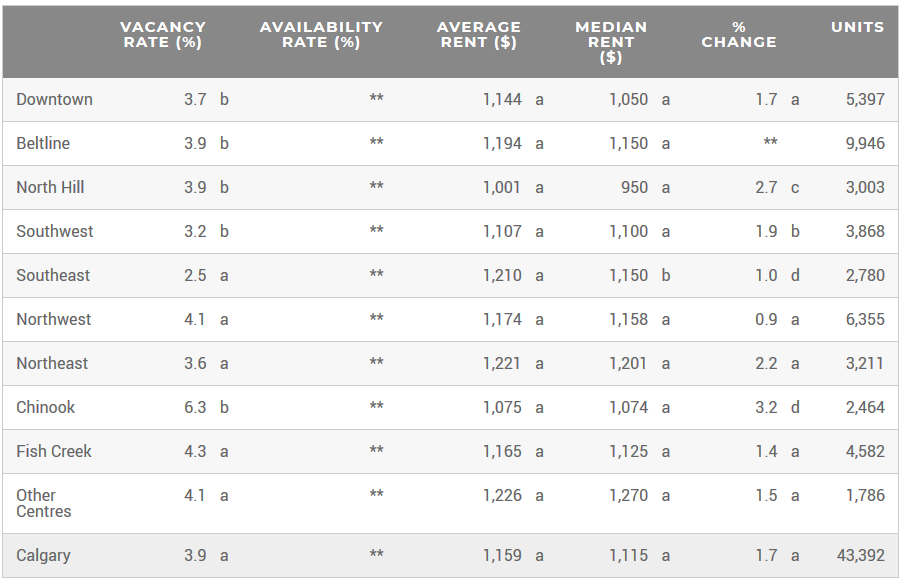This screenshot has height=582, width=900.
Task: Select the North Hill row label
Action: point(50,187)
